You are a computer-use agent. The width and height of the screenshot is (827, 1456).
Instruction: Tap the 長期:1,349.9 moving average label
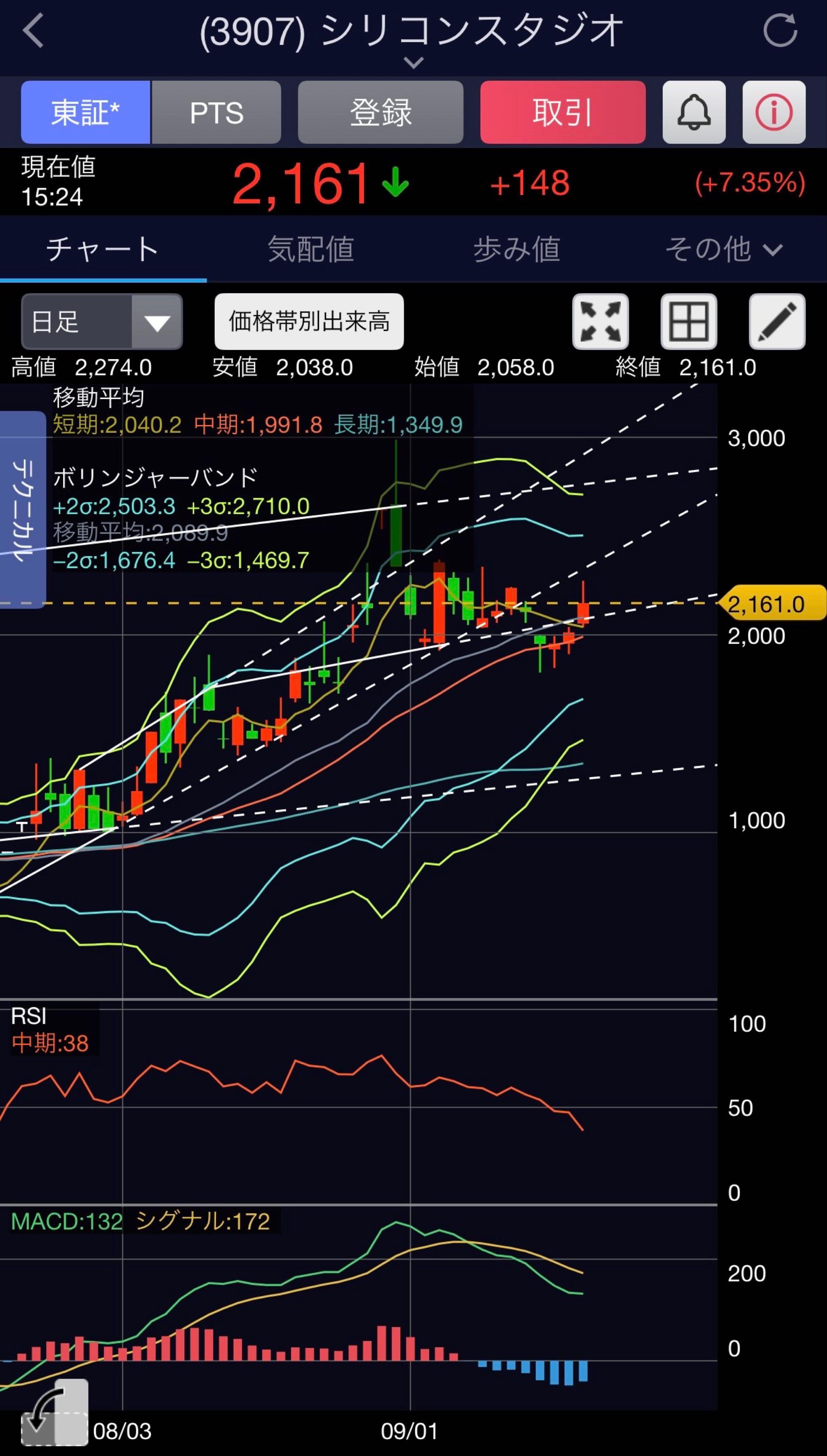[399, 425]
